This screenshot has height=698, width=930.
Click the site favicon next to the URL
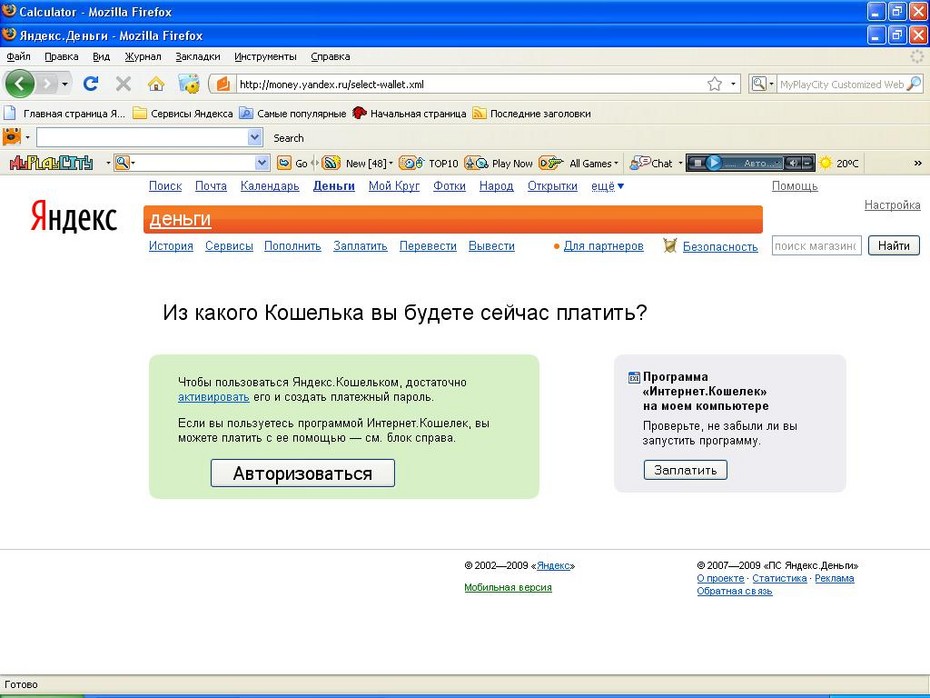222,84
